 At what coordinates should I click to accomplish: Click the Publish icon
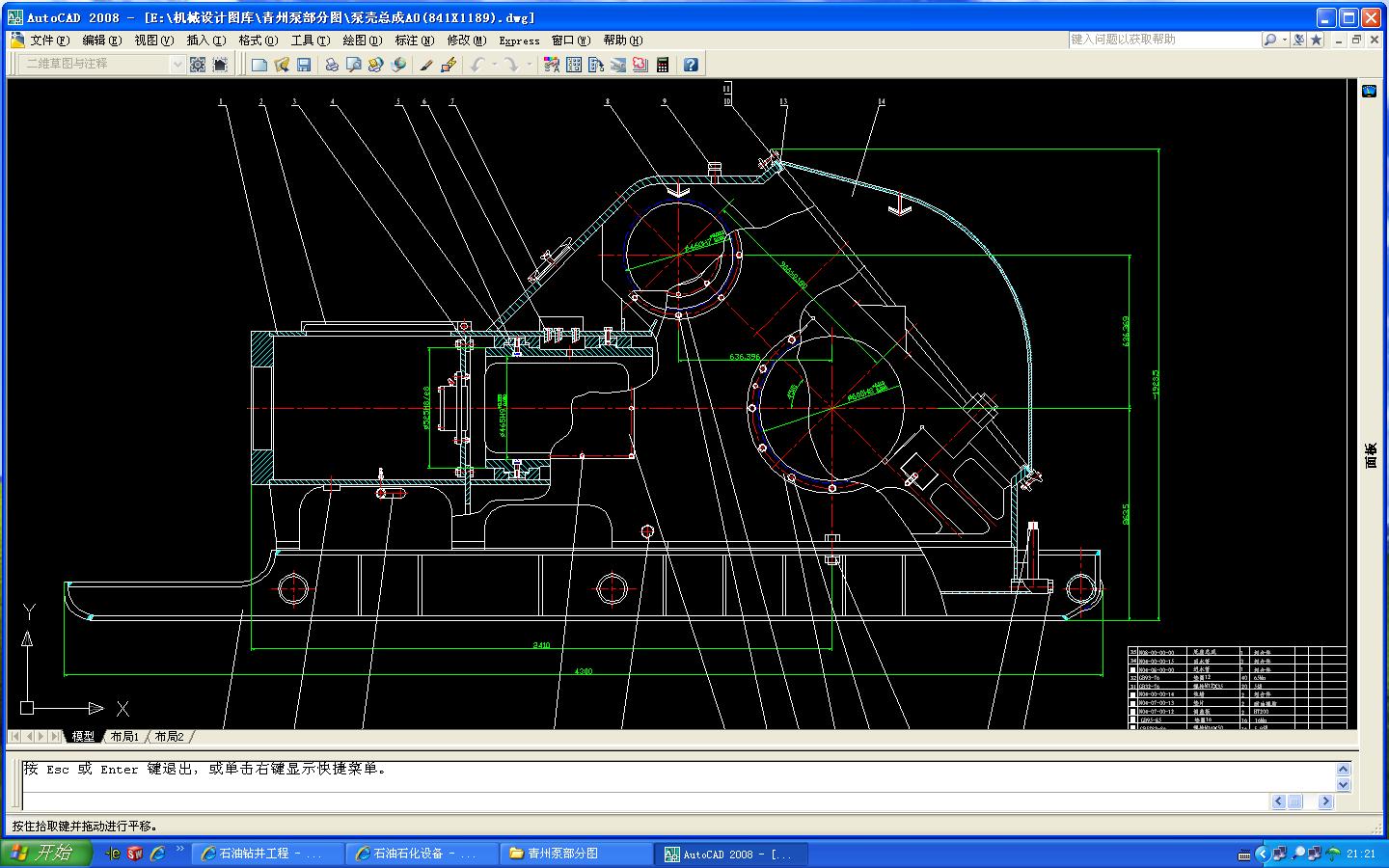[375, 65]
